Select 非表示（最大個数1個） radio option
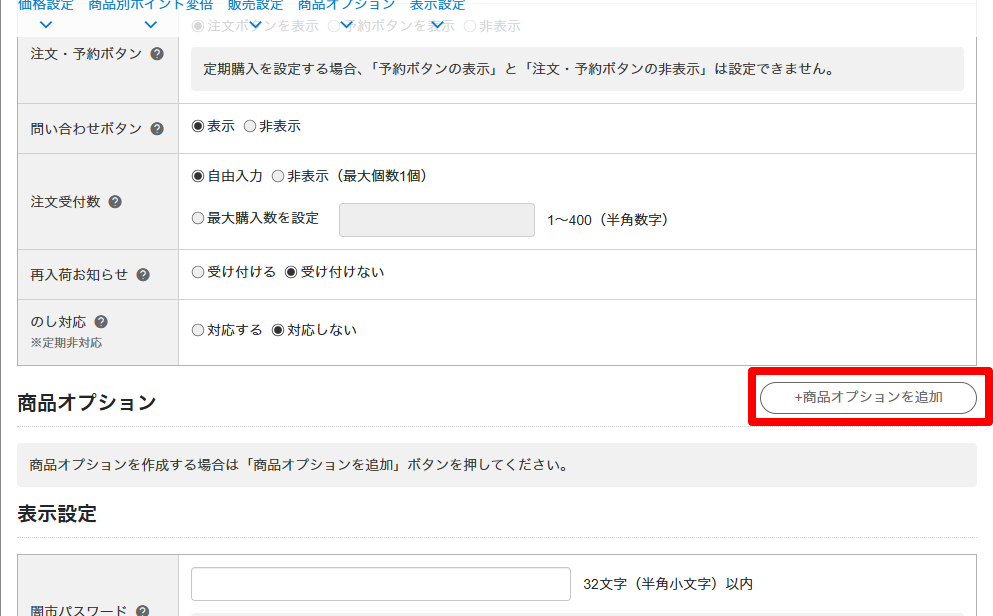The image size is (993, 616). pos(278,176)
